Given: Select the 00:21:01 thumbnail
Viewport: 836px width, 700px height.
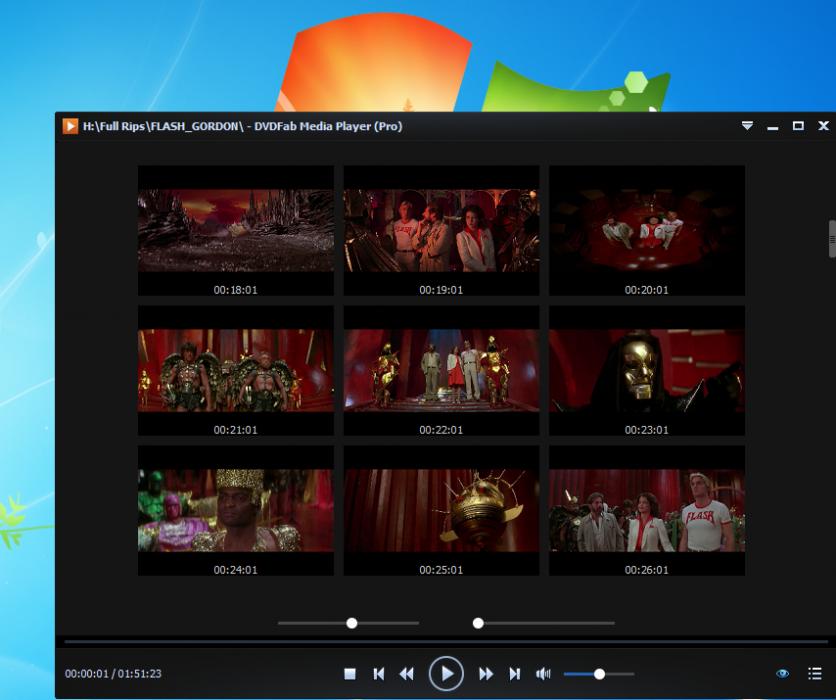Looking at the screenshot, I should (x=236, y=371).
